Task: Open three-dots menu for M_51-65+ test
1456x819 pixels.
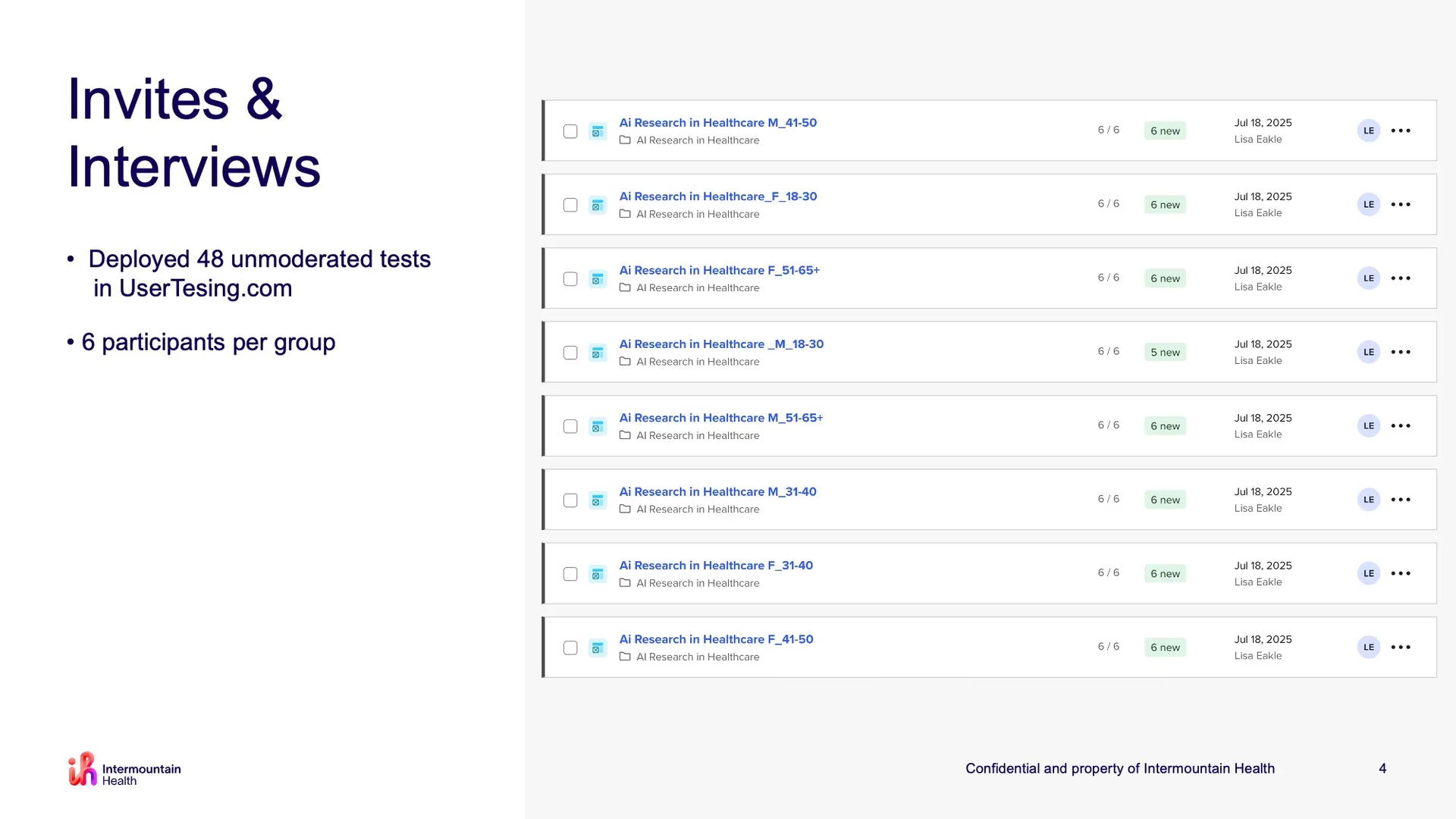Action: click(1401, 426)
